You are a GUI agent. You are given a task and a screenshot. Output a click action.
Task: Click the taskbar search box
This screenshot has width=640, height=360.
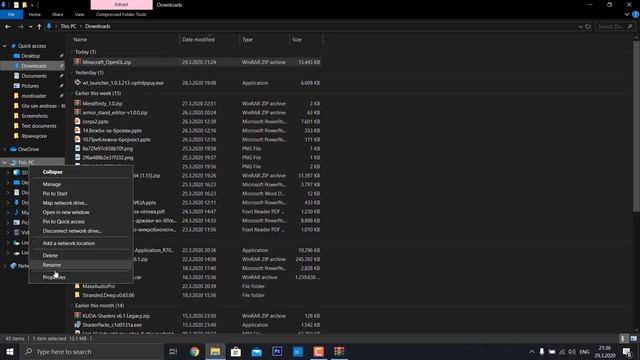point(92,351)
